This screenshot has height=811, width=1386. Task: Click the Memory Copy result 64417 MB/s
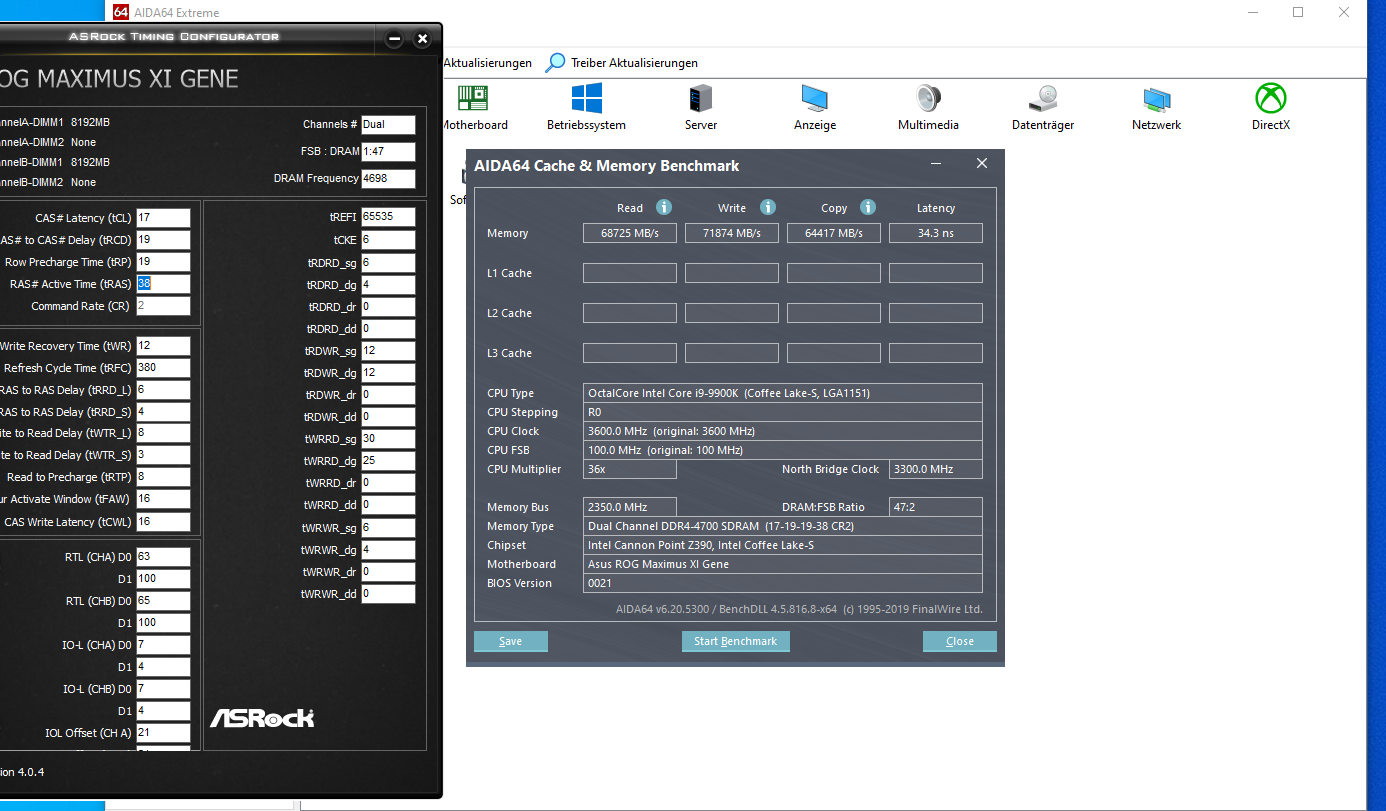tap(834, 233)
